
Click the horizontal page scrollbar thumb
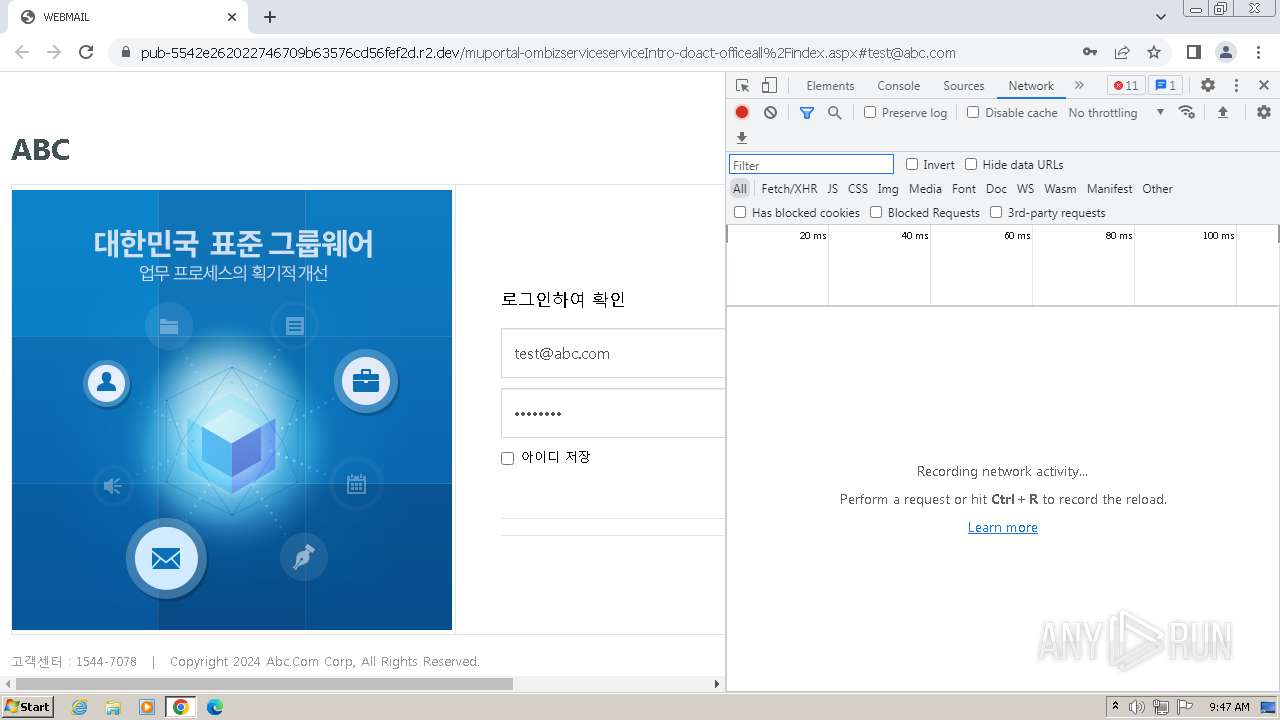pos(262,684)
